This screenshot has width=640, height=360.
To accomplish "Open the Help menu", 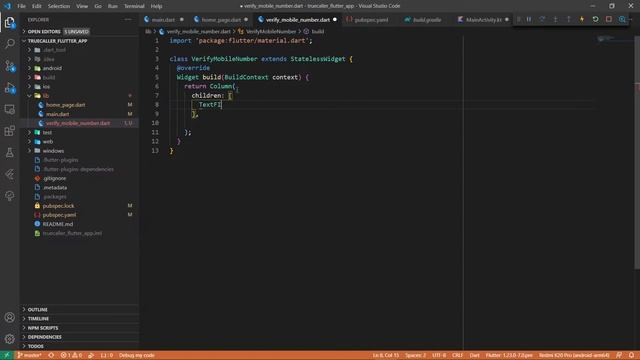I will (x=156, y=6).
